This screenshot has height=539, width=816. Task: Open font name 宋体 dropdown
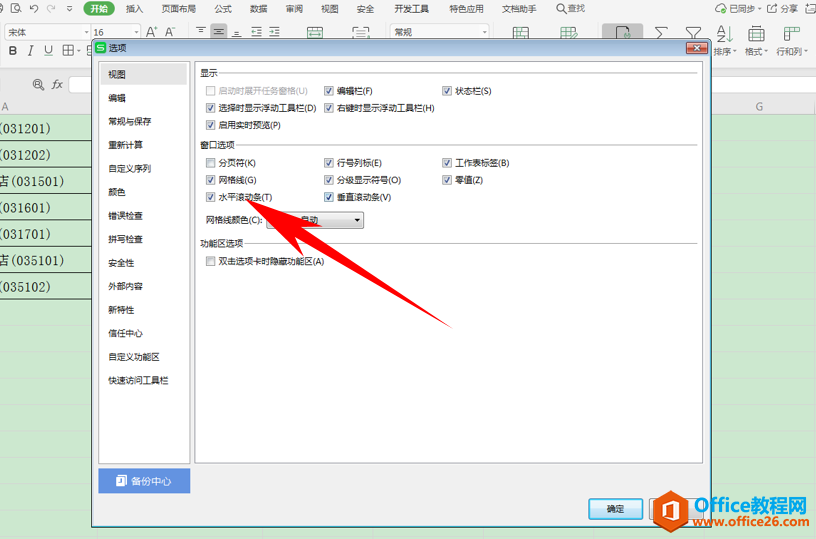point(86,32)
